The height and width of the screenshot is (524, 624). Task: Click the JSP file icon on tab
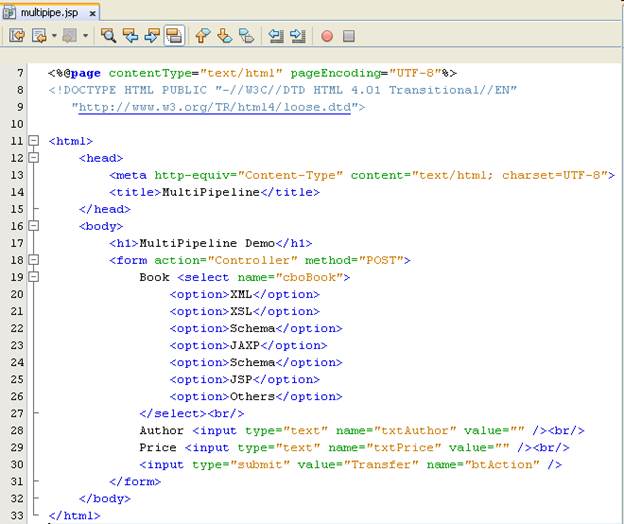click(x=10, y=13)
